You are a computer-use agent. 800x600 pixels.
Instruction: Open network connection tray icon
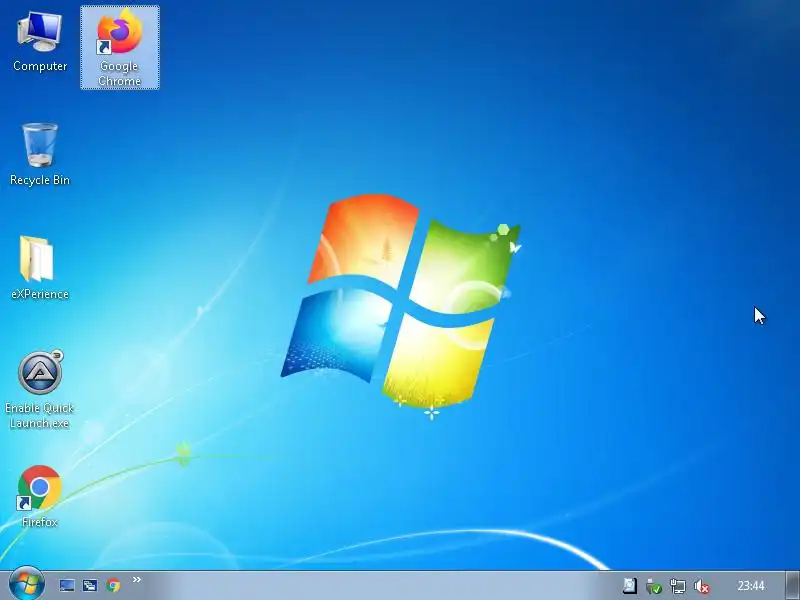[x=678, y=586]
